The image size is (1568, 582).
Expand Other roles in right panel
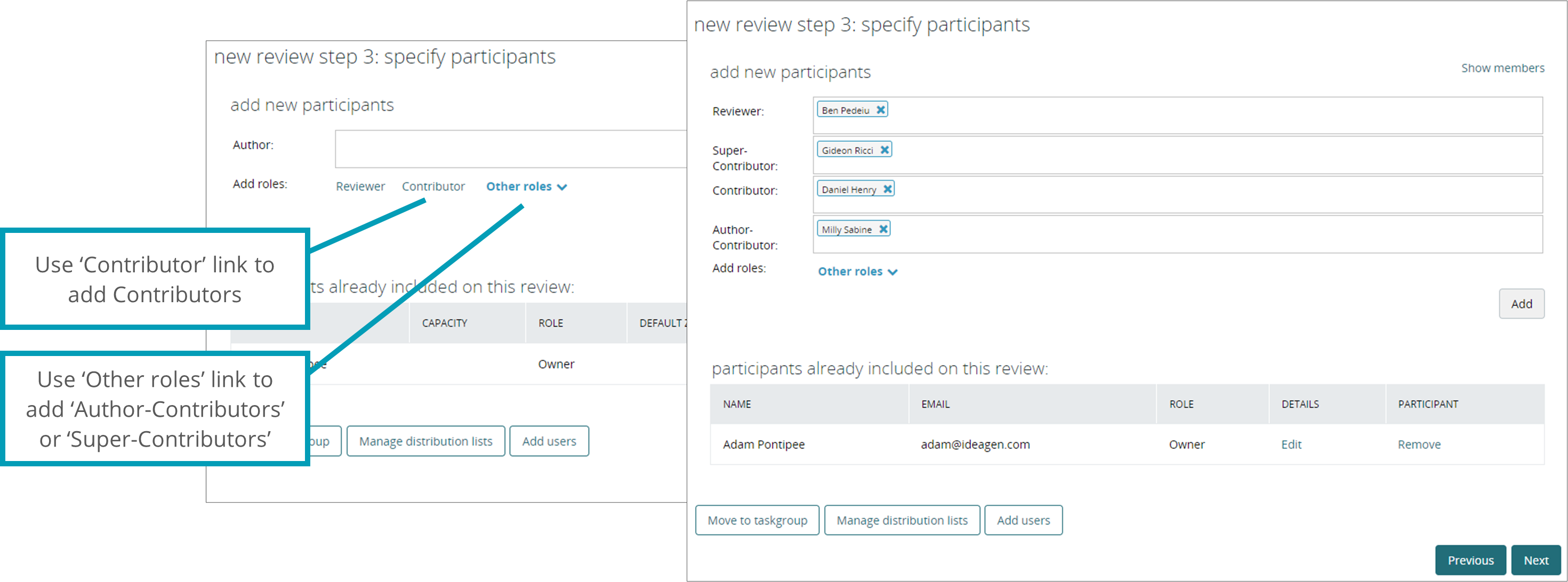[x=857, y=271]
